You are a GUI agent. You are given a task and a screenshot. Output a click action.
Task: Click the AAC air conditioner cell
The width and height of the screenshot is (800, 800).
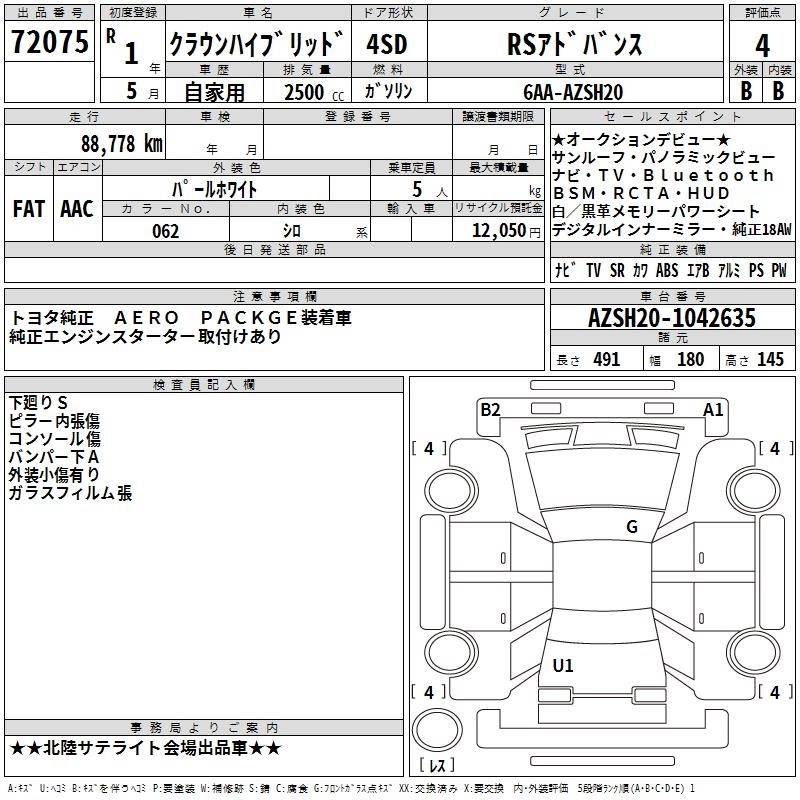77,208
